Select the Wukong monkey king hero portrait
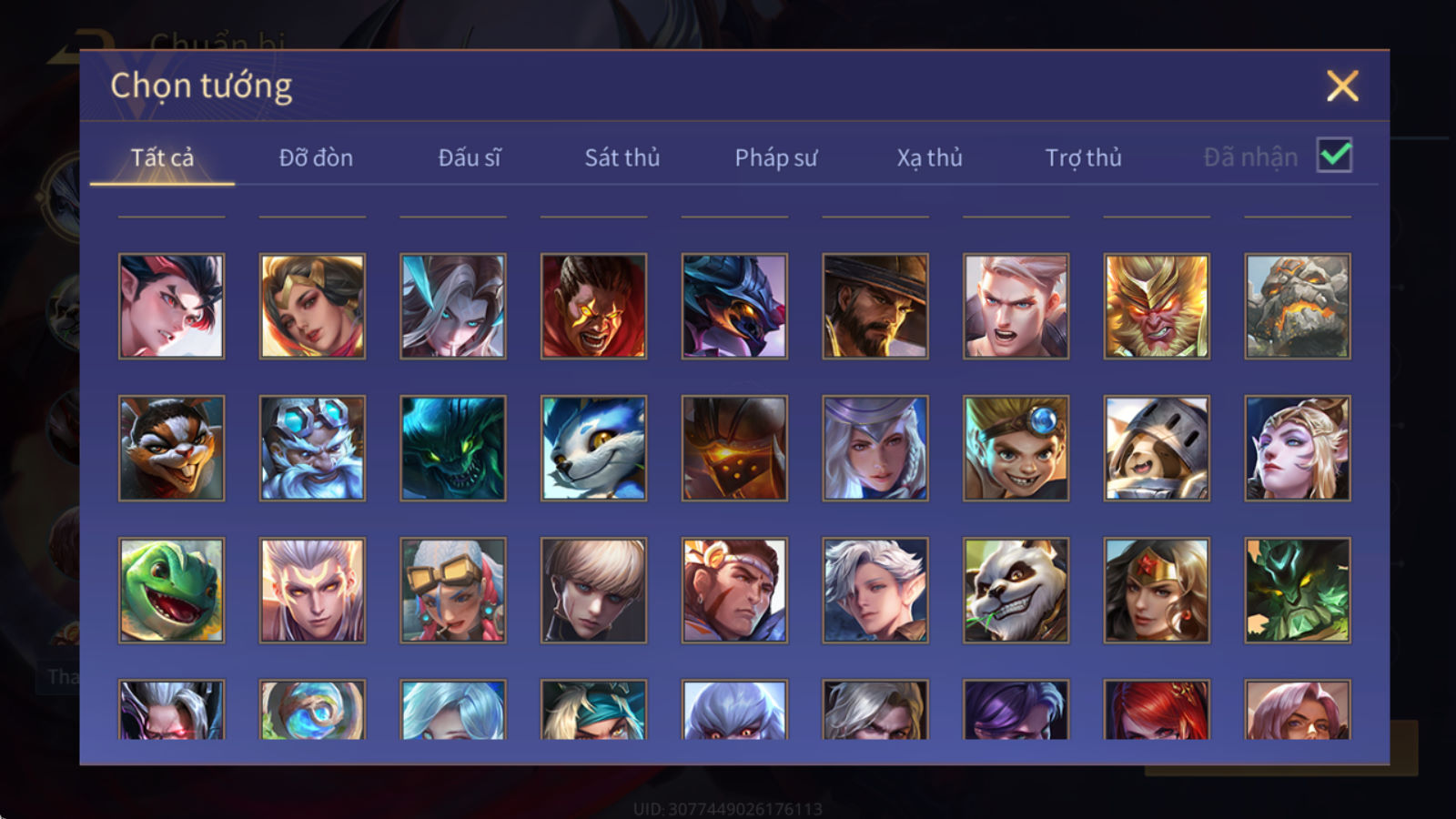Image resolution: width=1456 pixels, height=819 pixels. click(1157, 306)
